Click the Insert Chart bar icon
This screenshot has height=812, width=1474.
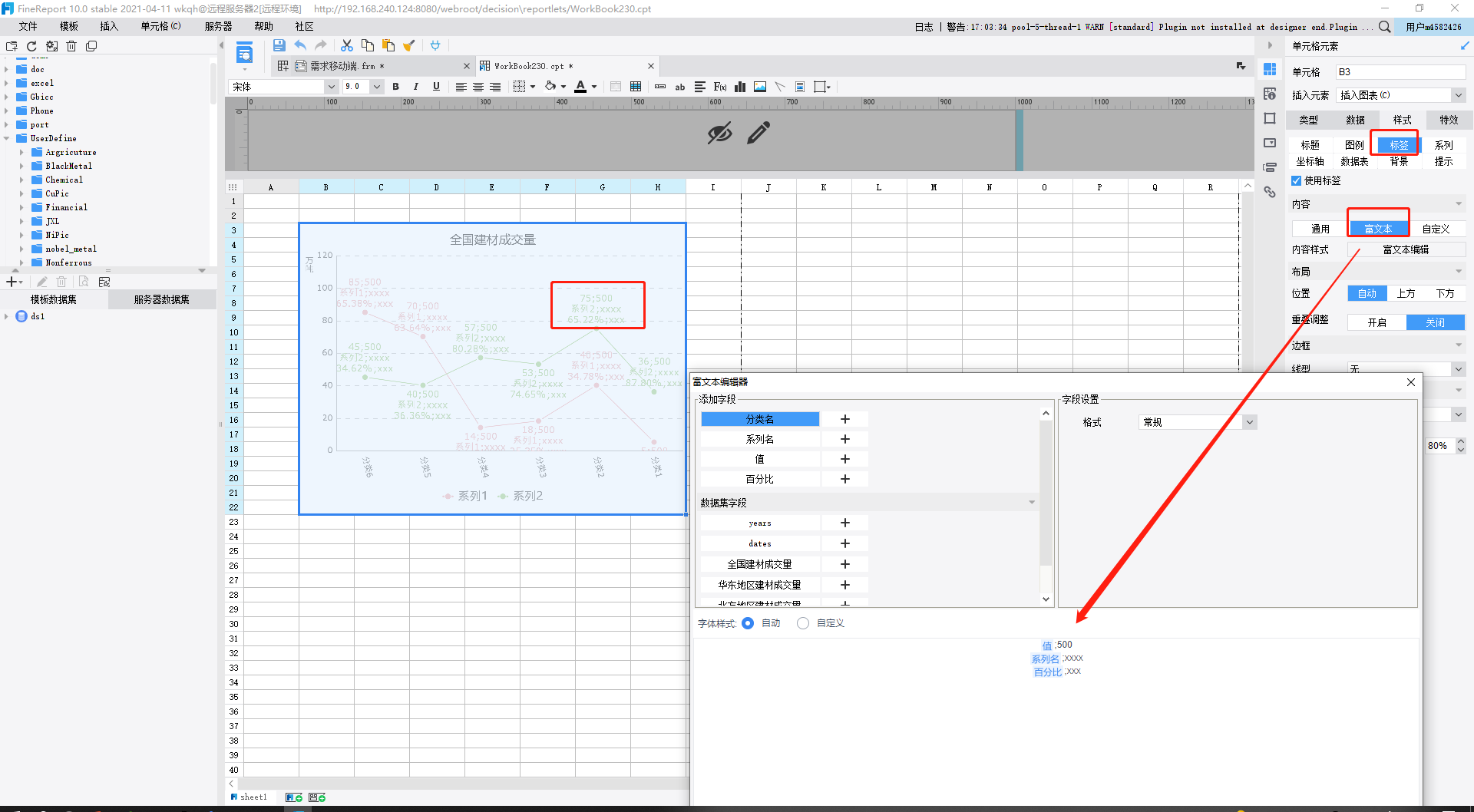(740, 87)
